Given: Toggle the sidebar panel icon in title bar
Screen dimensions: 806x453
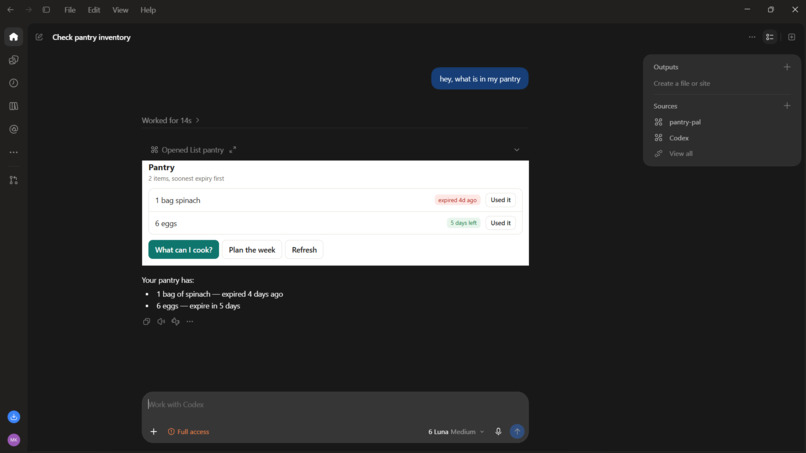Looking at the screenshot, I should pos(46,10).
